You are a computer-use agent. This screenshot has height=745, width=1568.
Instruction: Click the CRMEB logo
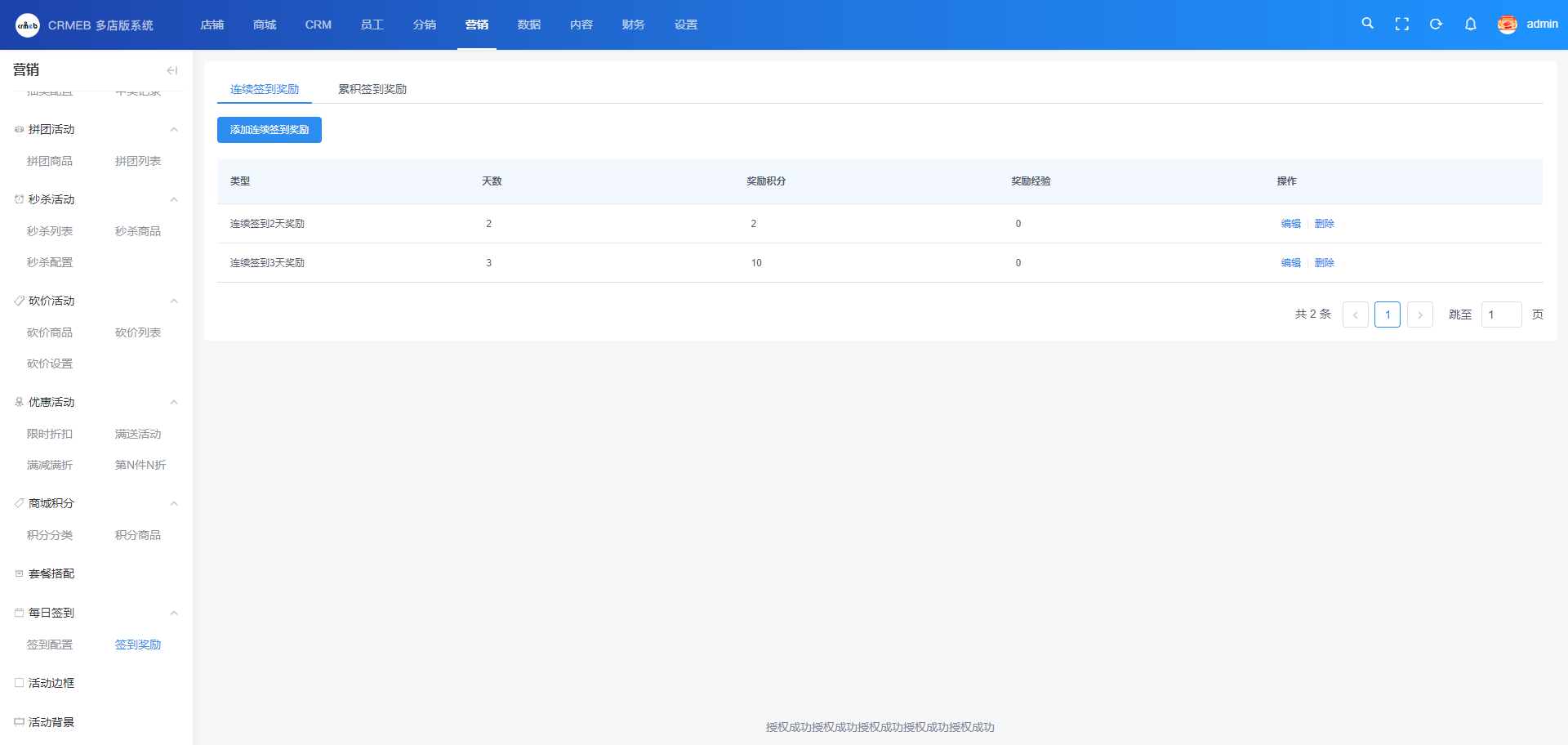pyautogui.click(x=28, y=25)
